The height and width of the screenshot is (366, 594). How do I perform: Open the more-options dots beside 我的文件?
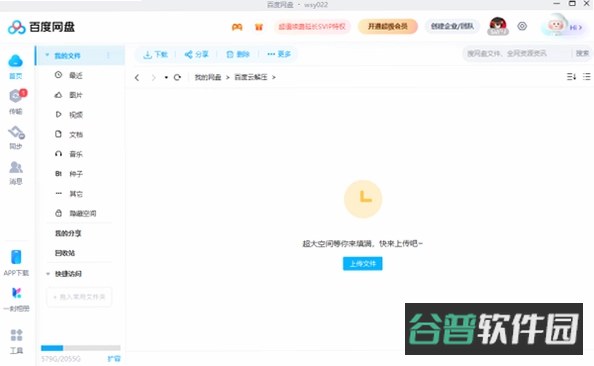pos(108,55)
